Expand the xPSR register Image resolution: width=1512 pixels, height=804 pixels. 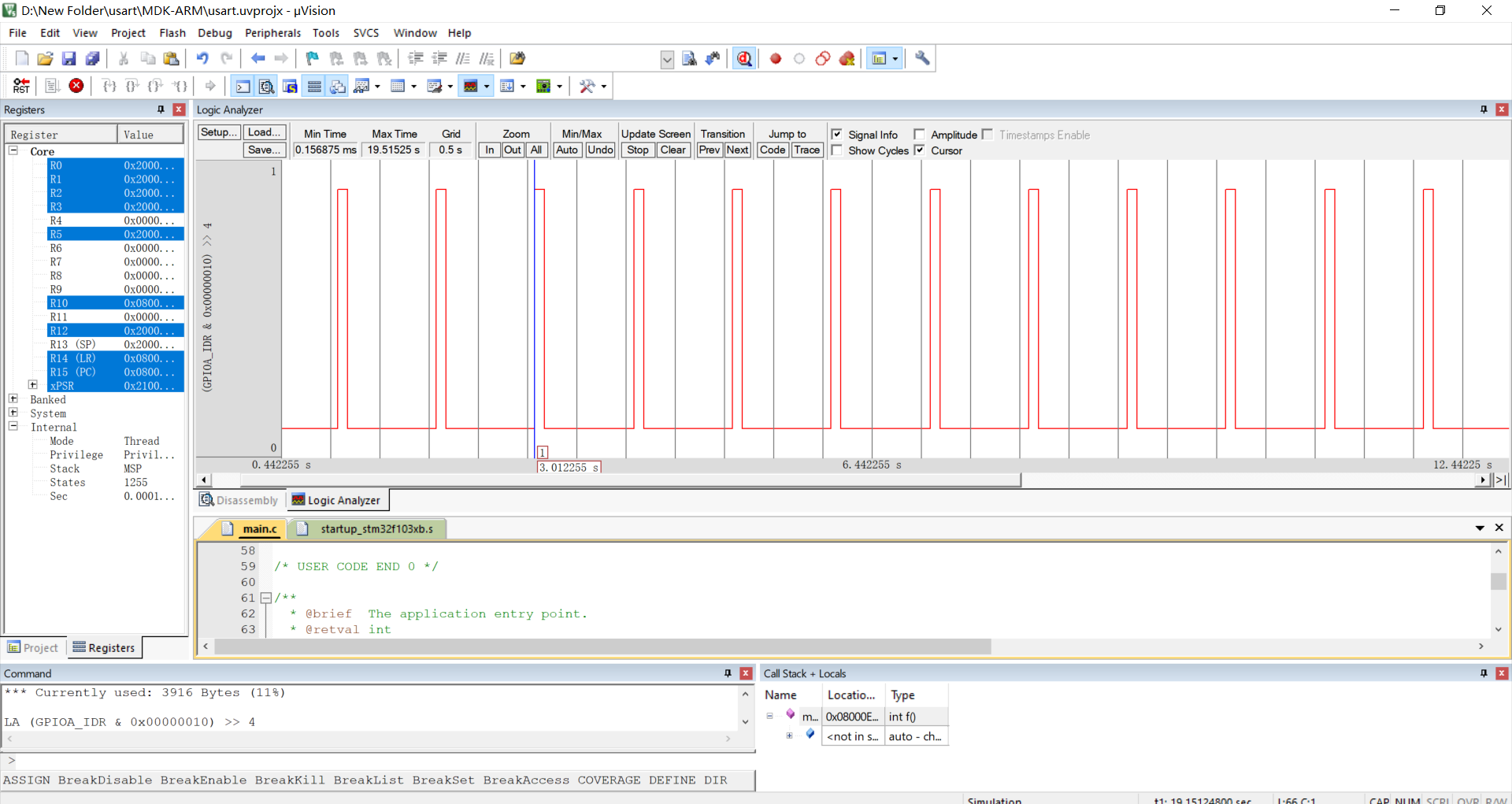(x=33, y=385)
